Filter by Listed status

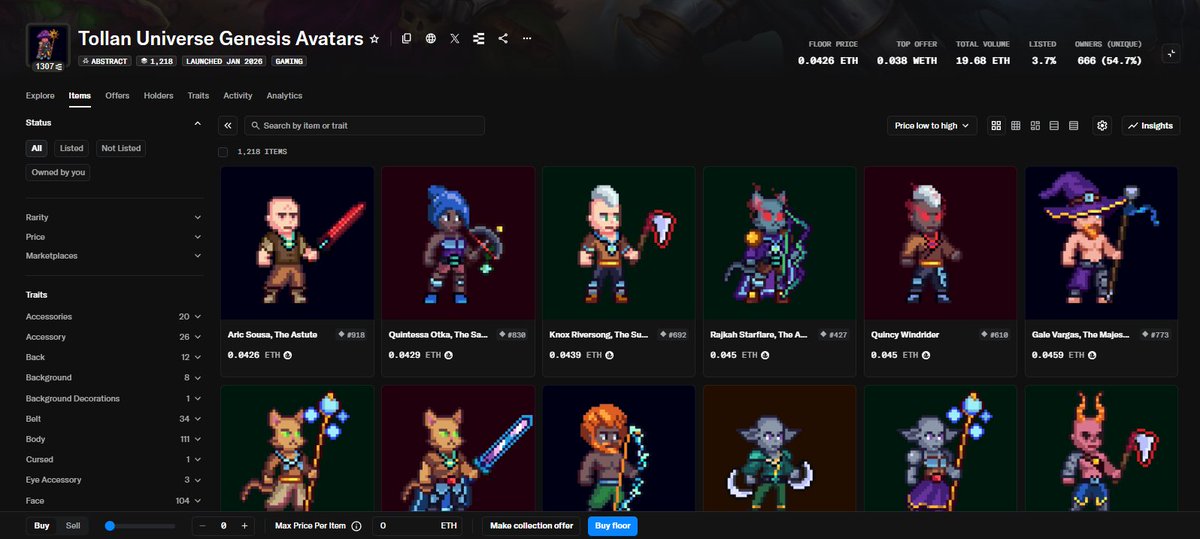pyautogui.click(x=72, y=148)
